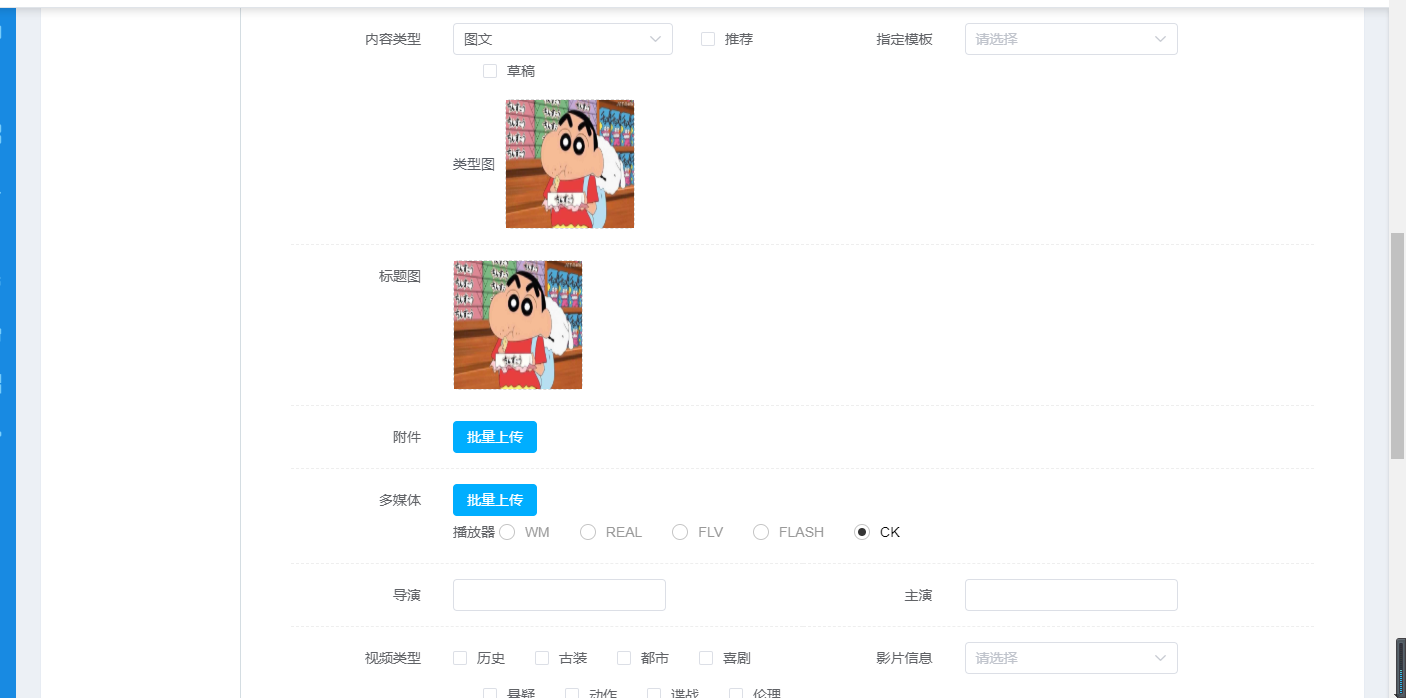Expand the 指定模板 select box
This screenshot has height=698, width=1406.
tap(1071, 39)
